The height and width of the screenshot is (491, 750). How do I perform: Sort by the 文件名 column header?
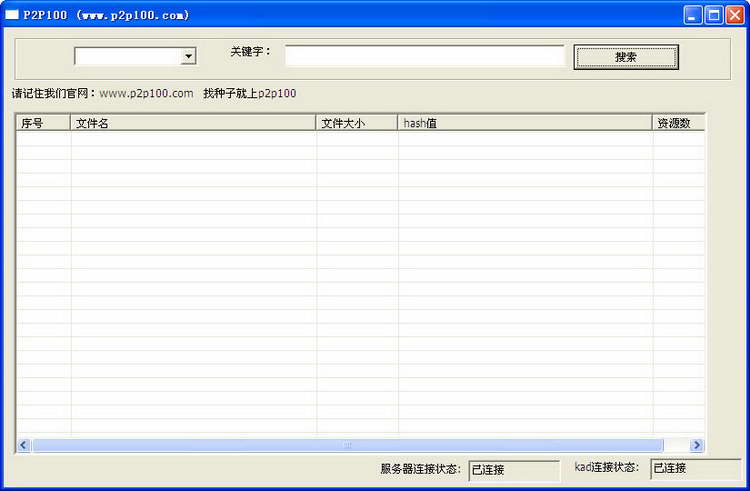(x=193, y=123)
